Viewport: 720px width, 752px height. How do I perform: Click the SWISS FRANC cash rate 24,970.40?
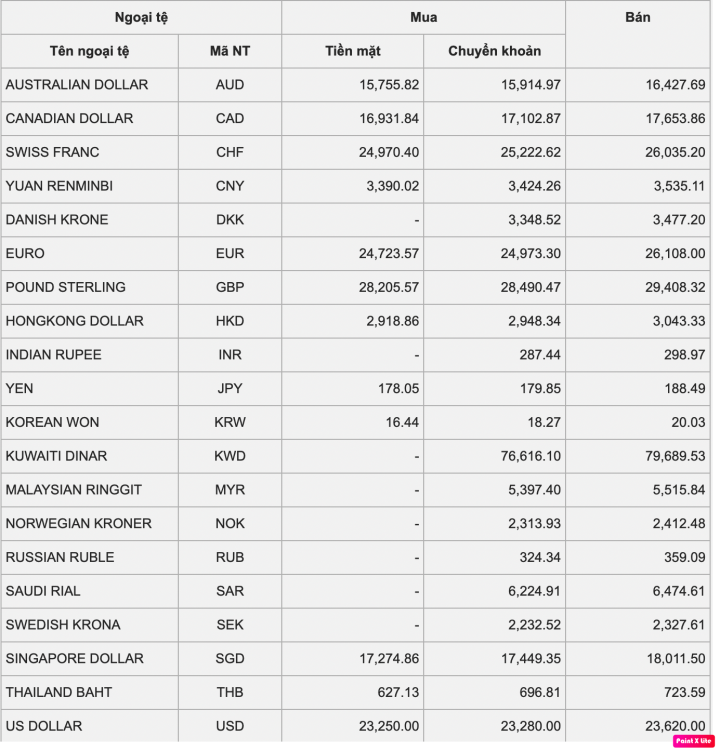[389, 153]
